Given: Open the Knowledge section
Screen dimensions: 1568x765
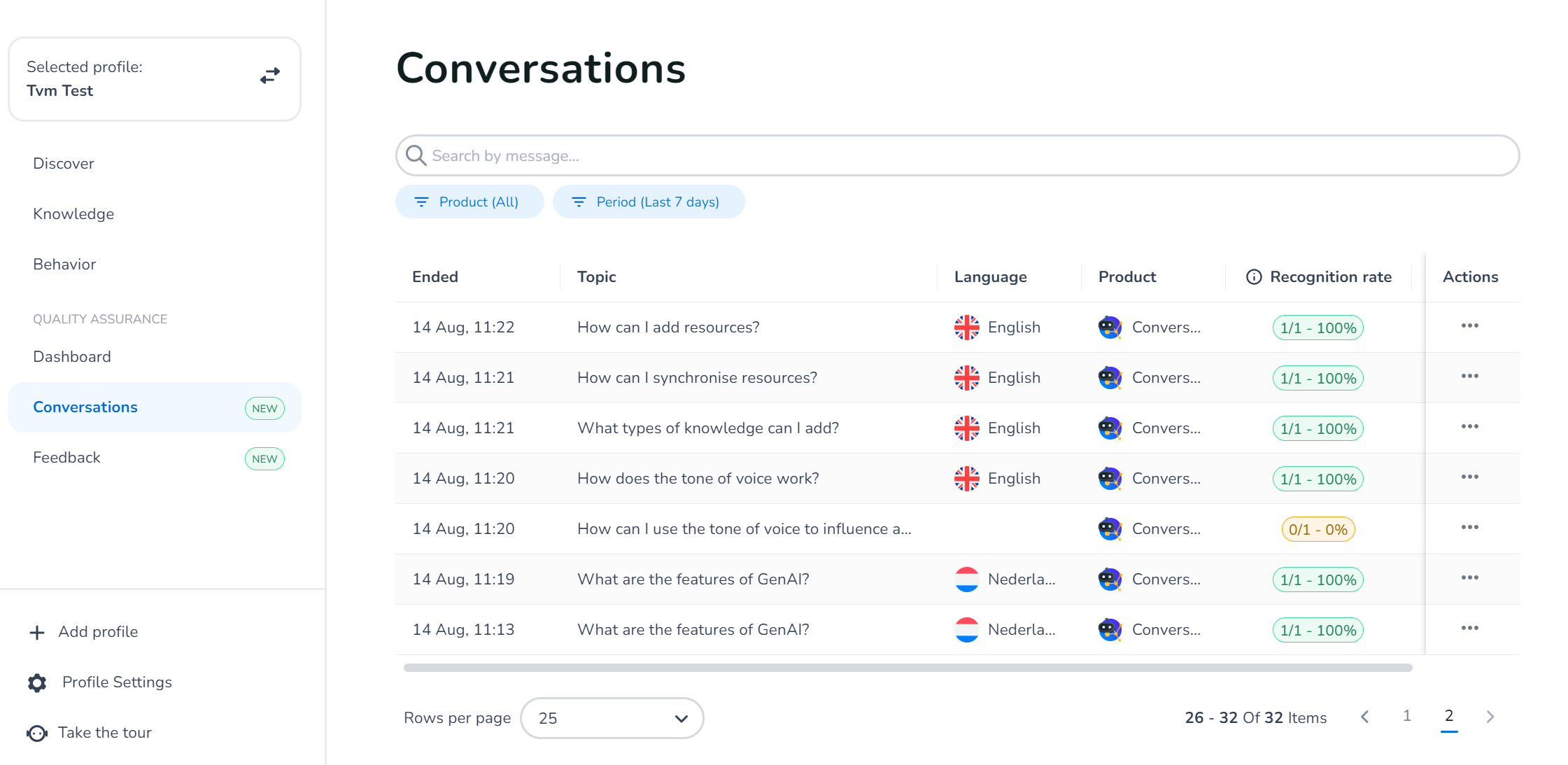Looking at the screenshot, I should (x=73, y=214).
